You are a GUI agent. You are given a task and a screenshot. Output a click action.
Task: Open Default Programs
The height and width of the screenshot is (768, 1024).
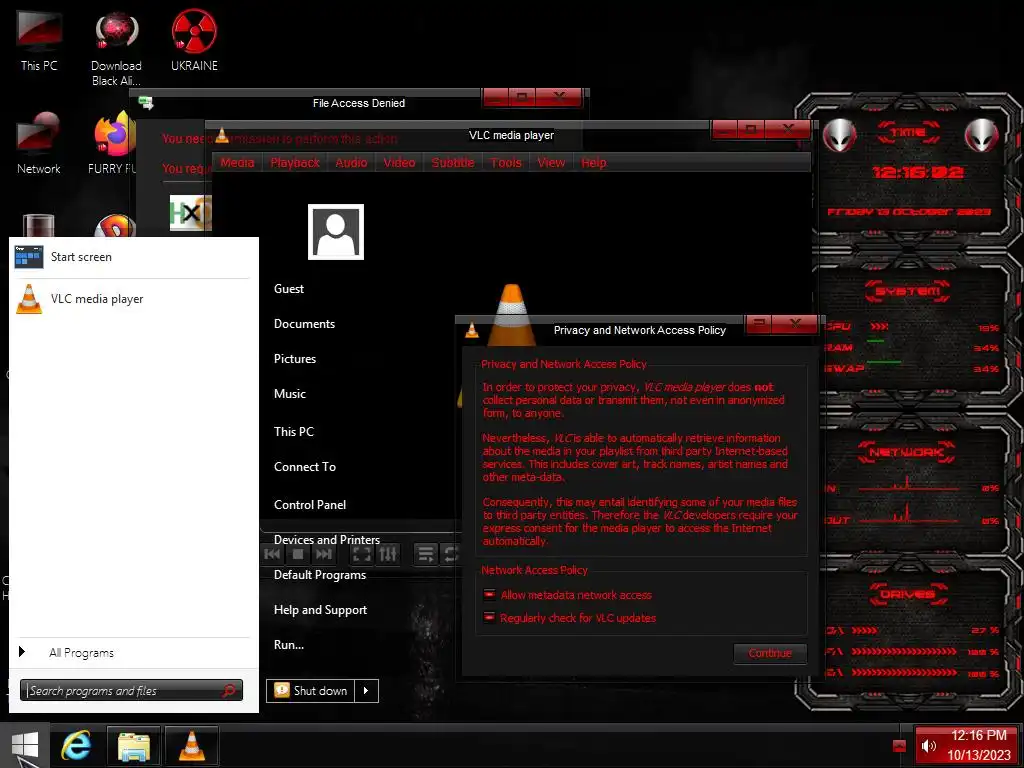pyautogui.click(x=320, y=575)
